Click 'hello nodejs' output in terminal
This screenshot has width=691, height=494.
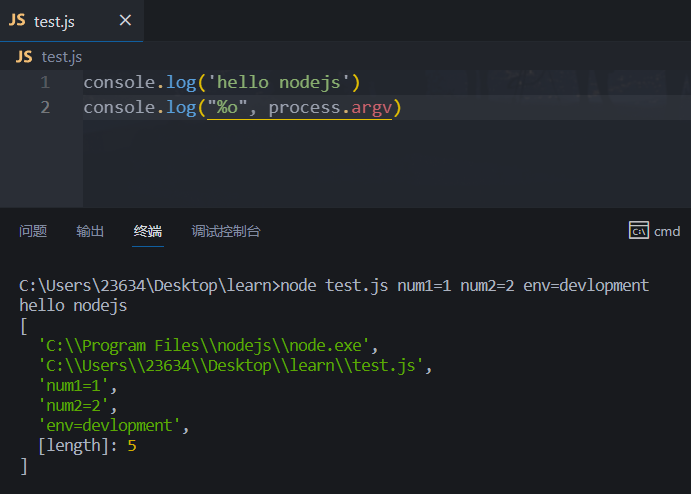(x=73, y=305)
